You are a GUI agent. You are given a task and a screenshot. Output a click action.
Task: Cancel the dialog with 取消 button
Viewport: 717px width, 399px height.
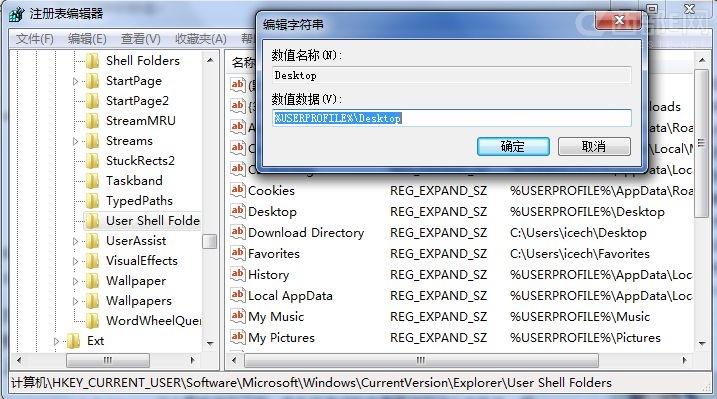[x=594, y=147]
